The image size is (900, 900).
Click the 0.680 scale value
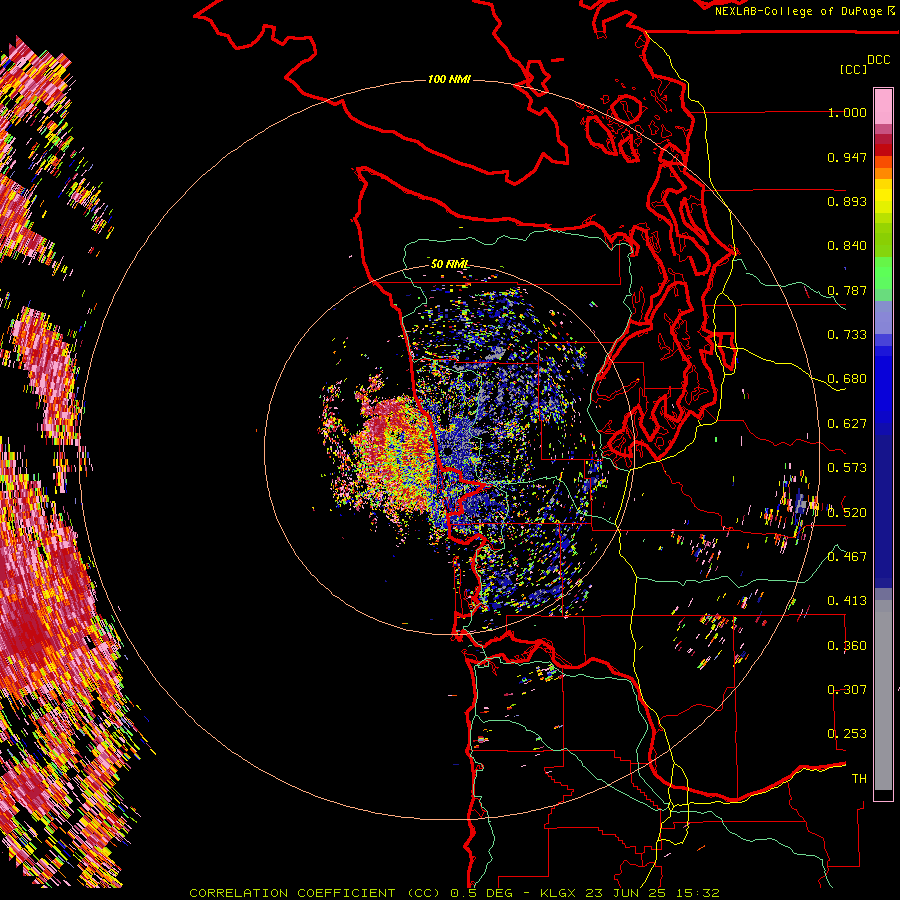847,379
